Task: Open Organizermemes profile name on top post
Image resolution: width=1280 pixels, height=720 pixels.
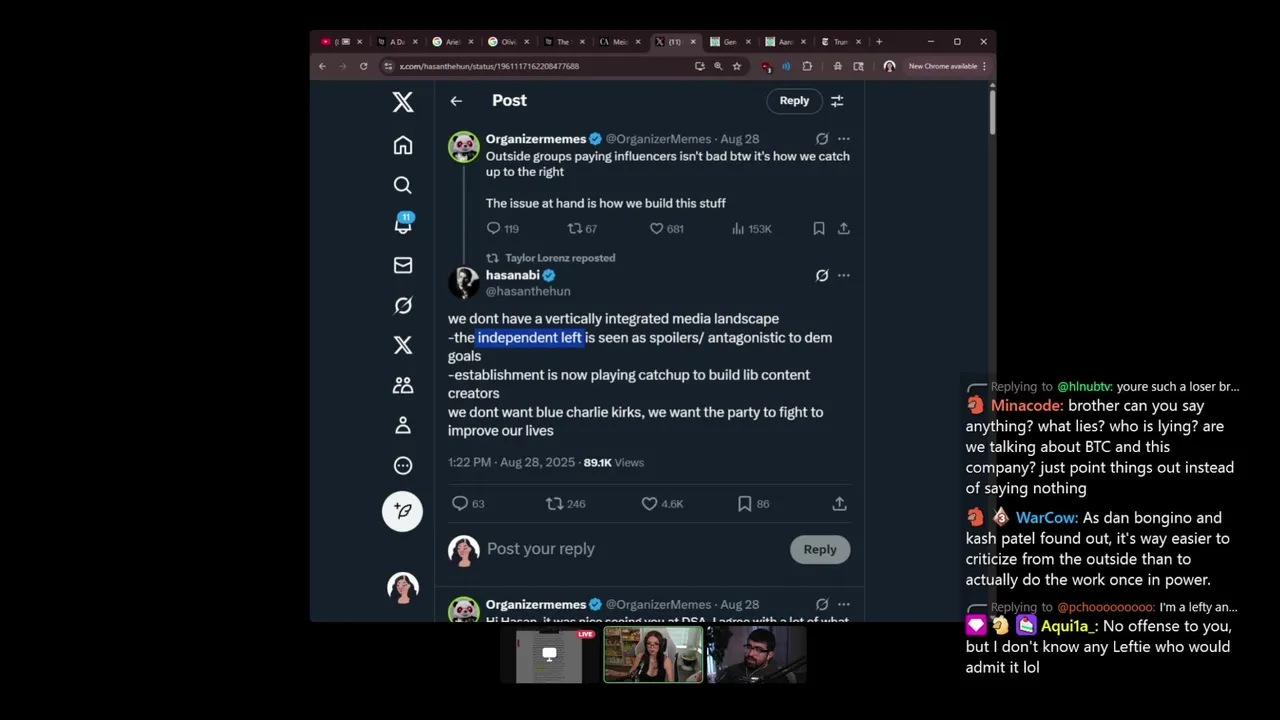Action: pyautogui.click(x=536, y=139)
